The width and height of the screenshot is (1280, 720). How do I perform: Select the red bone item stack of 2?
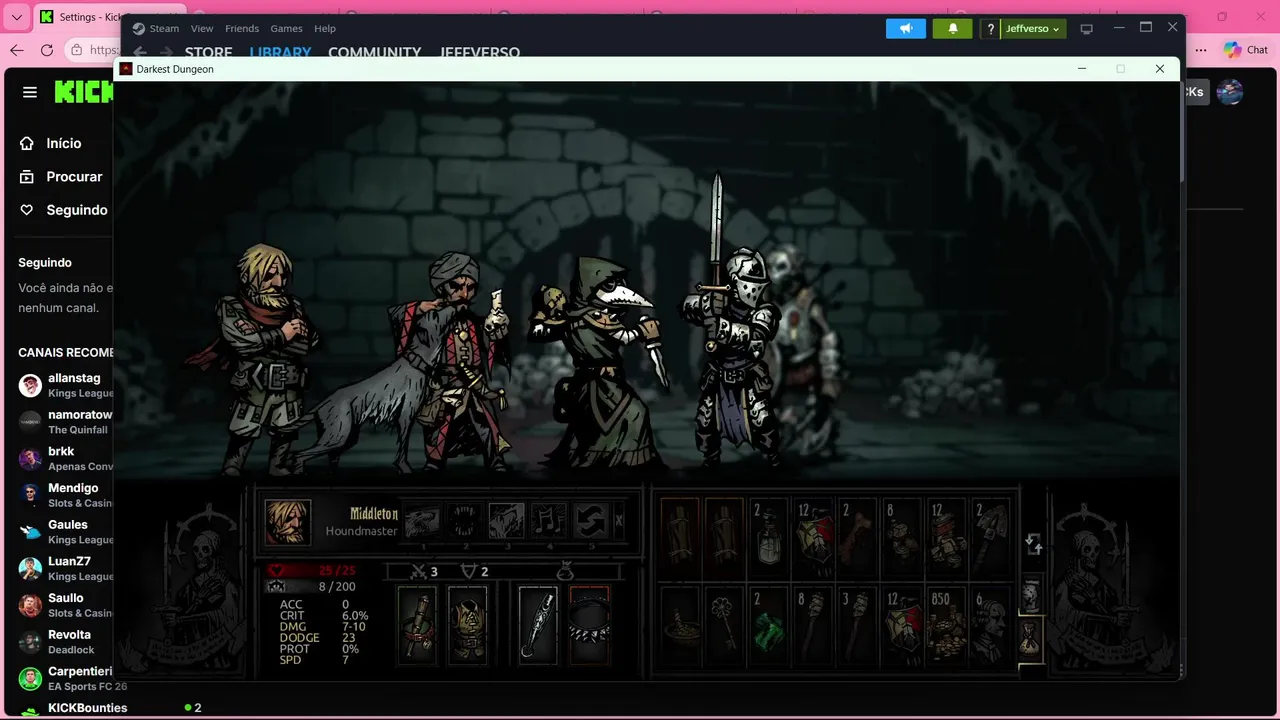pos(857,538)
